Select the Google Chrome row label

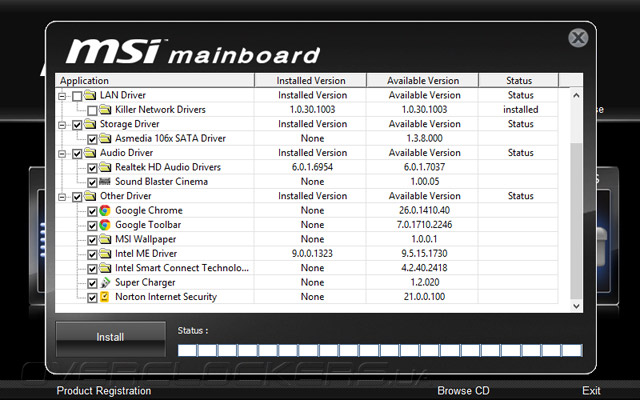pos(149,210)
